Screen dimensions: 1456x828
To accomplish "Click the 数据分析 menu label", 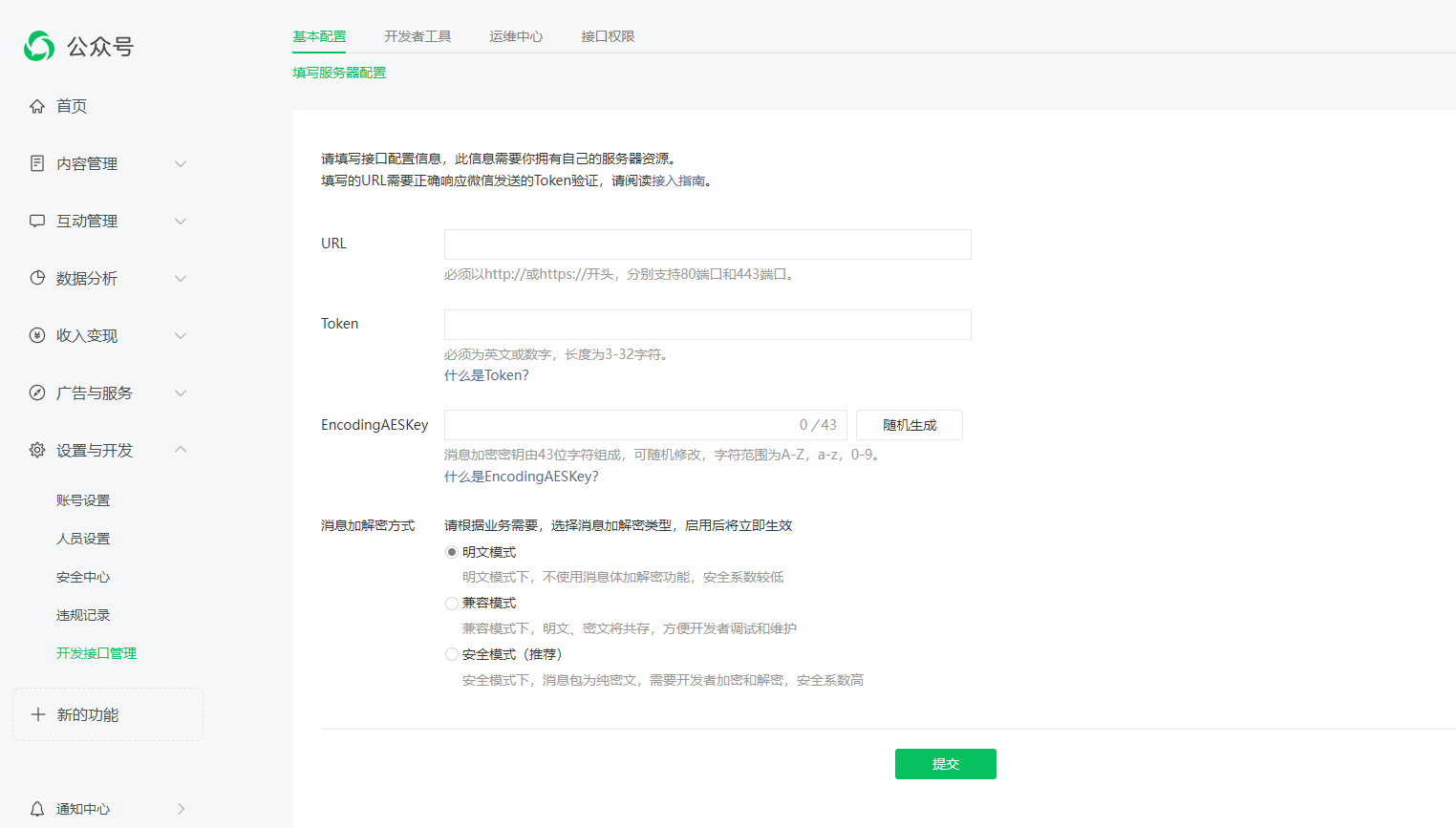I will (x=87, y=279).
